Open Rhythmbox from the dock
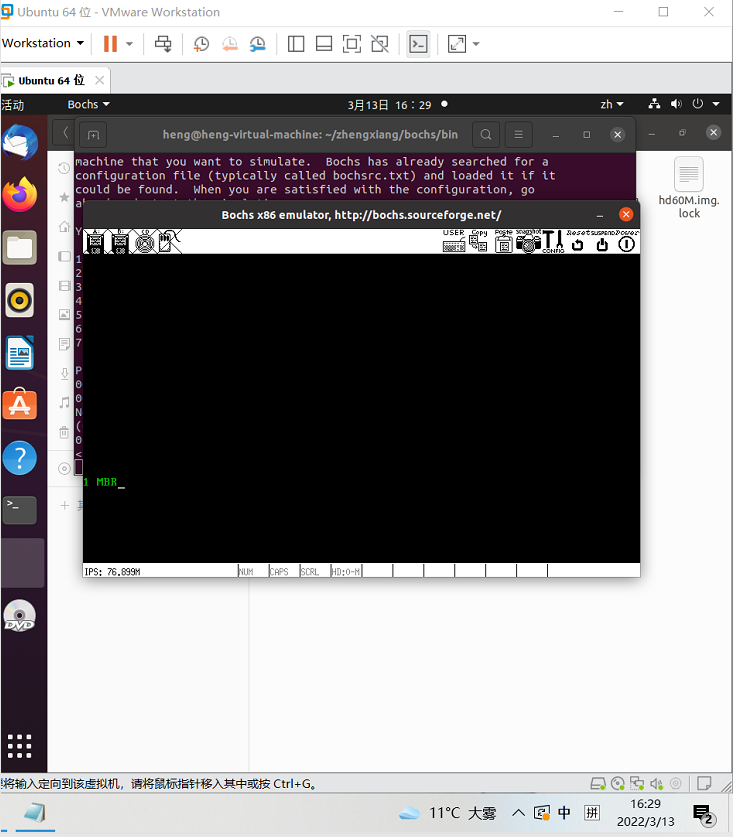 tap(20, 300)
